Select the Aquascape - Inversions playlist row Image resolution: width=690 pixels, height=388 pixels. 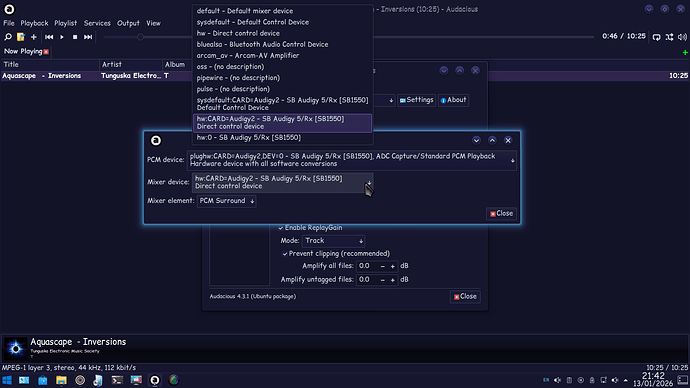(345, 76)
